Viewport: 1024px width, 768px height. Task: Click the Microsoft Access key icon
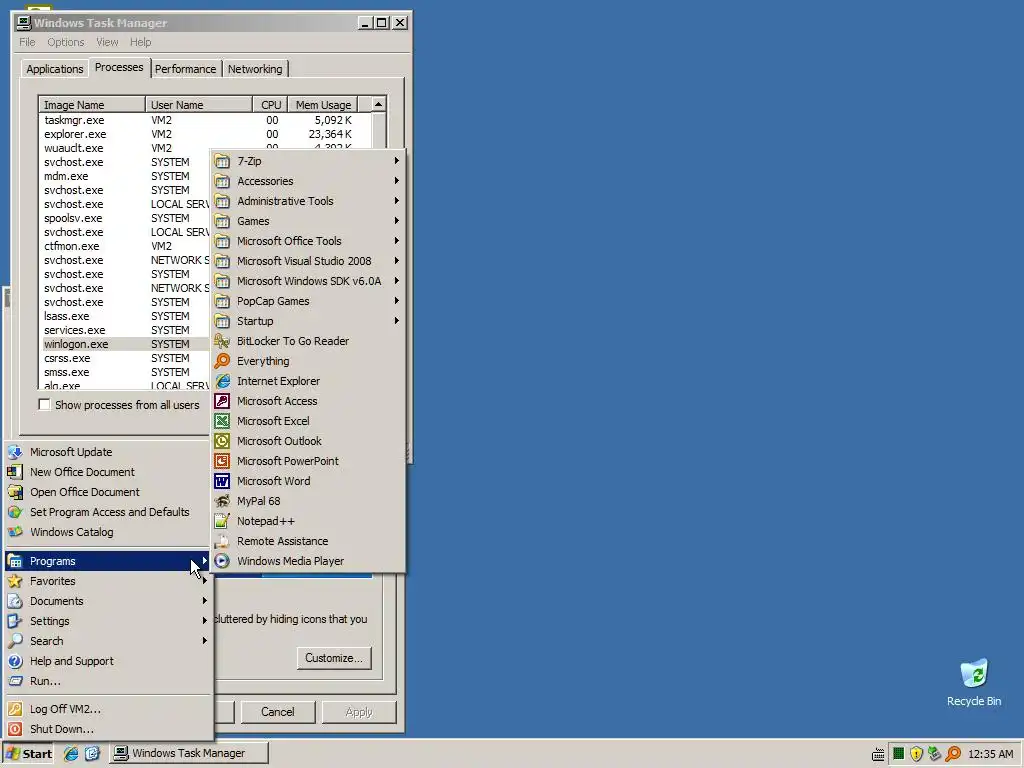(x=223, y=402)
